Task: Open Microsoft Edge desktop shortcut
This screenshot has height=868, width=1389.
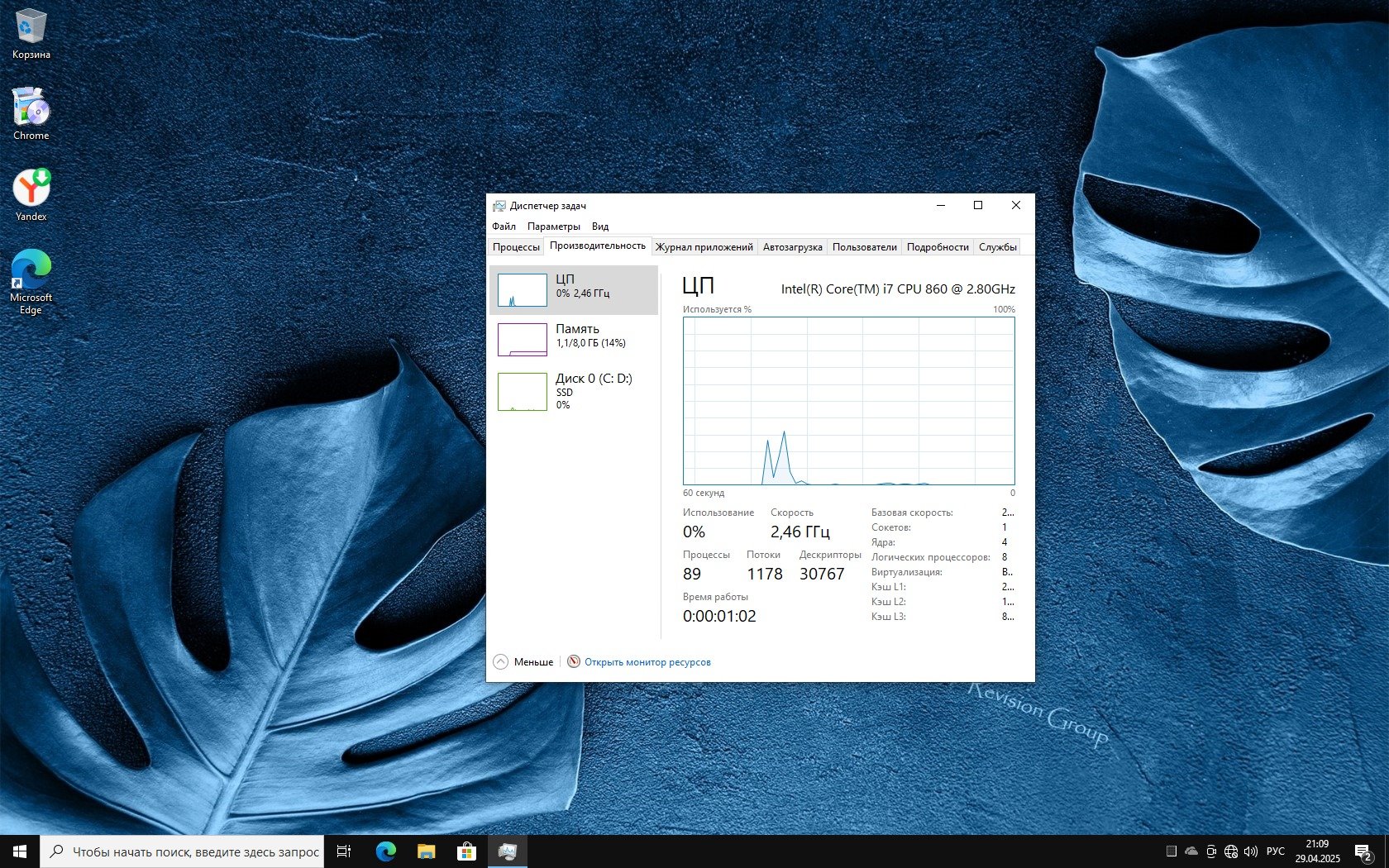Action: tap(31, 279)
